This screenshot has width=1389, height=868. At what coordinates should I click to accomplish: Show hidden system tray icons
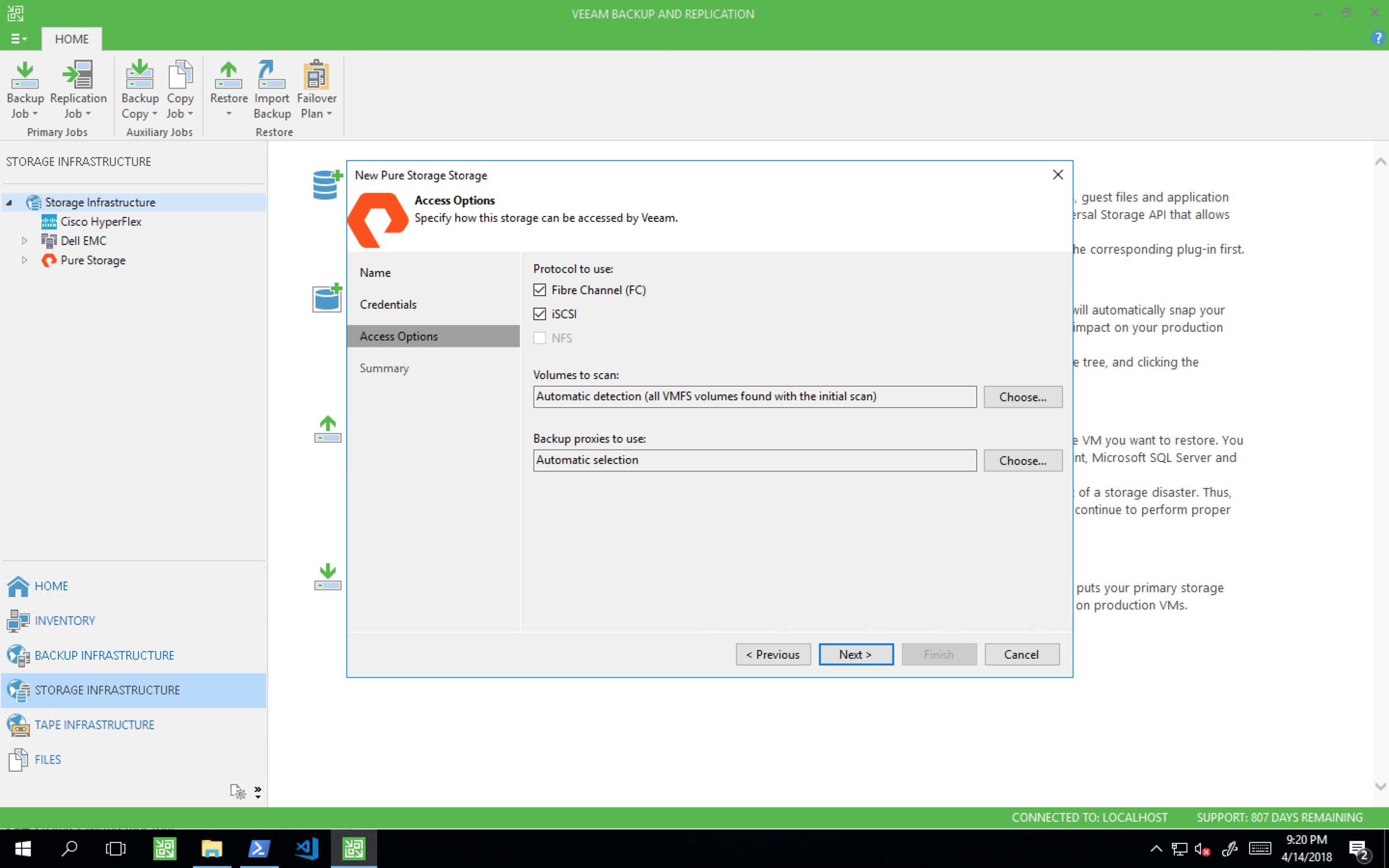[x=1156, y=849]
